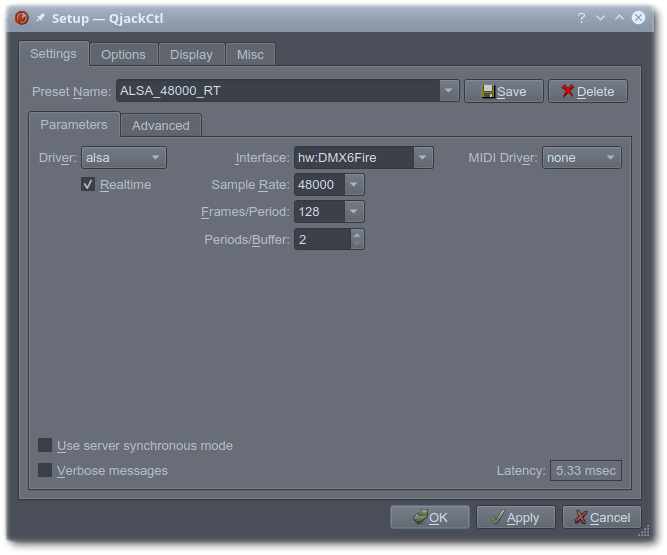The width and height of the screenshot is (667, 555).
Task: Open the MIDI Driver none dropdown
Action: coord(581,158)
